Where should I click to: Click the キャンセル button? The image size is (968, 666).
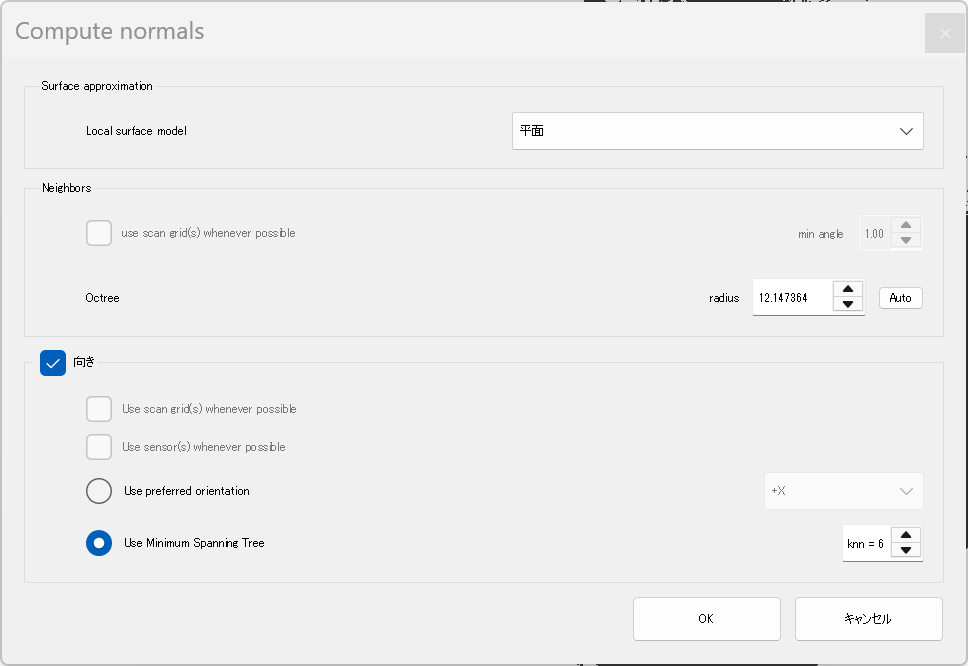tap(868, 618)
